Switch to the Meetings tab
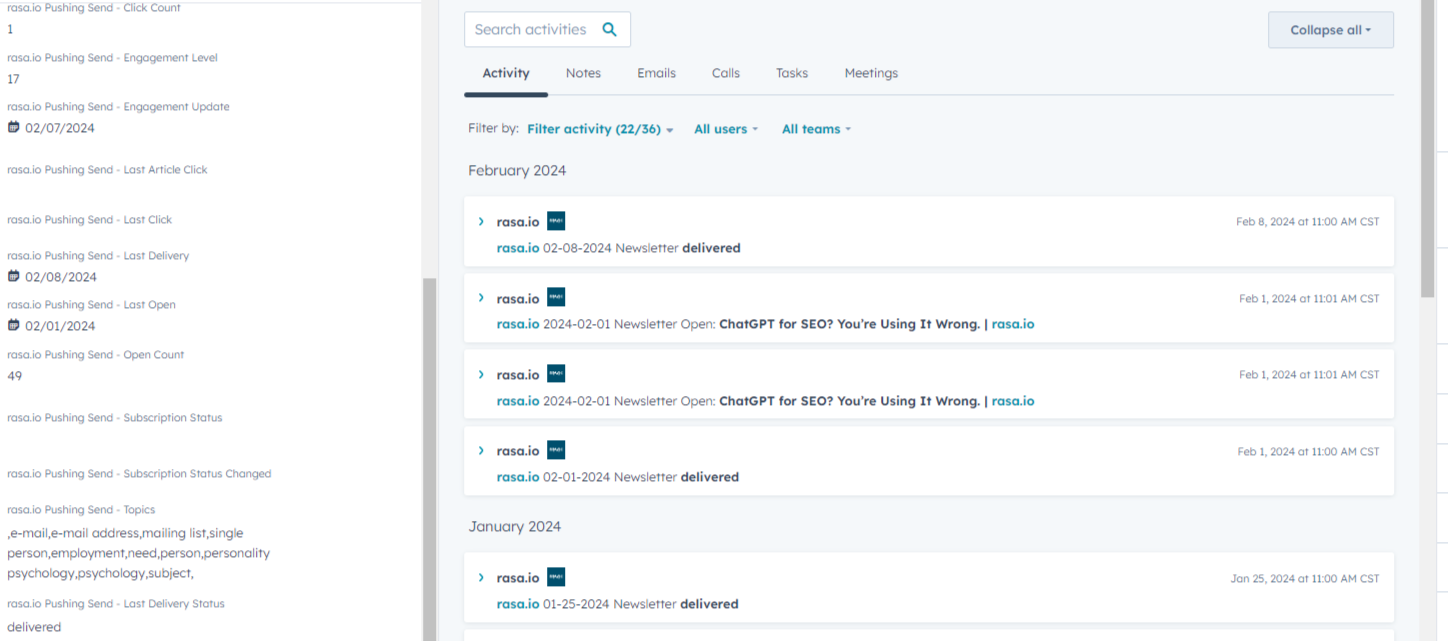The width and height of the screenshot is (1448, 641). 871,73
